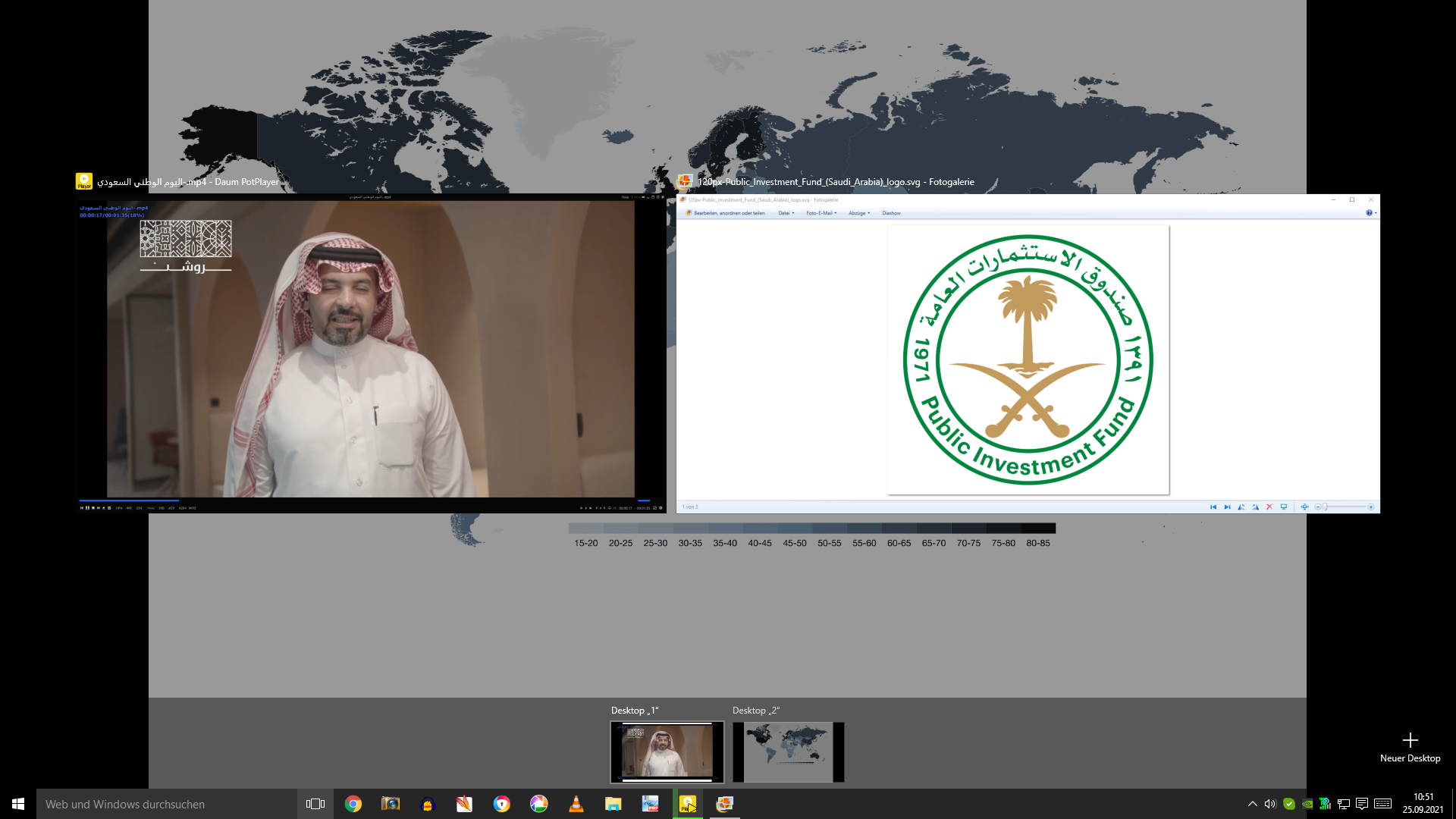Open the Daum PotPlayer window thumbnail
The image size is (1456, 819).
371,353
